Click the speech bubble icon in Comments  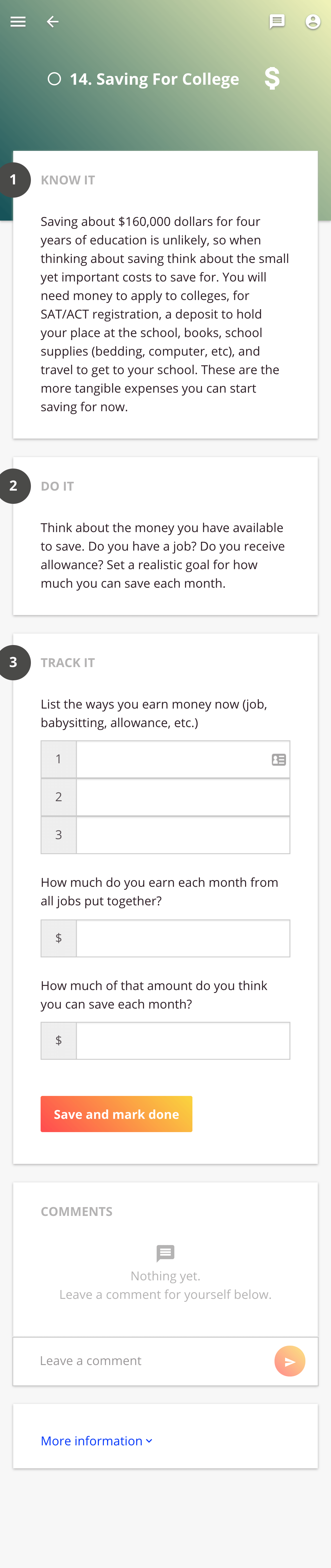click(x=165, y=1253)
